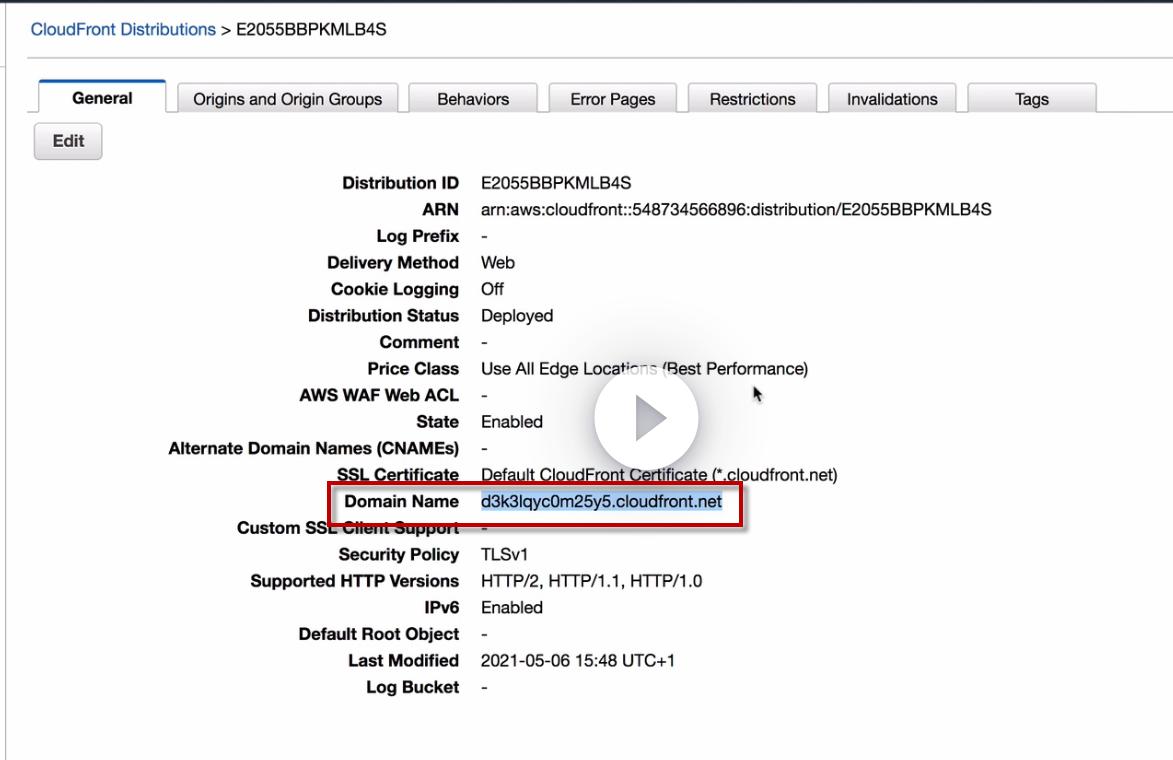Click the Alternate Domain Names (CNAMEs) label

[313, 448]
